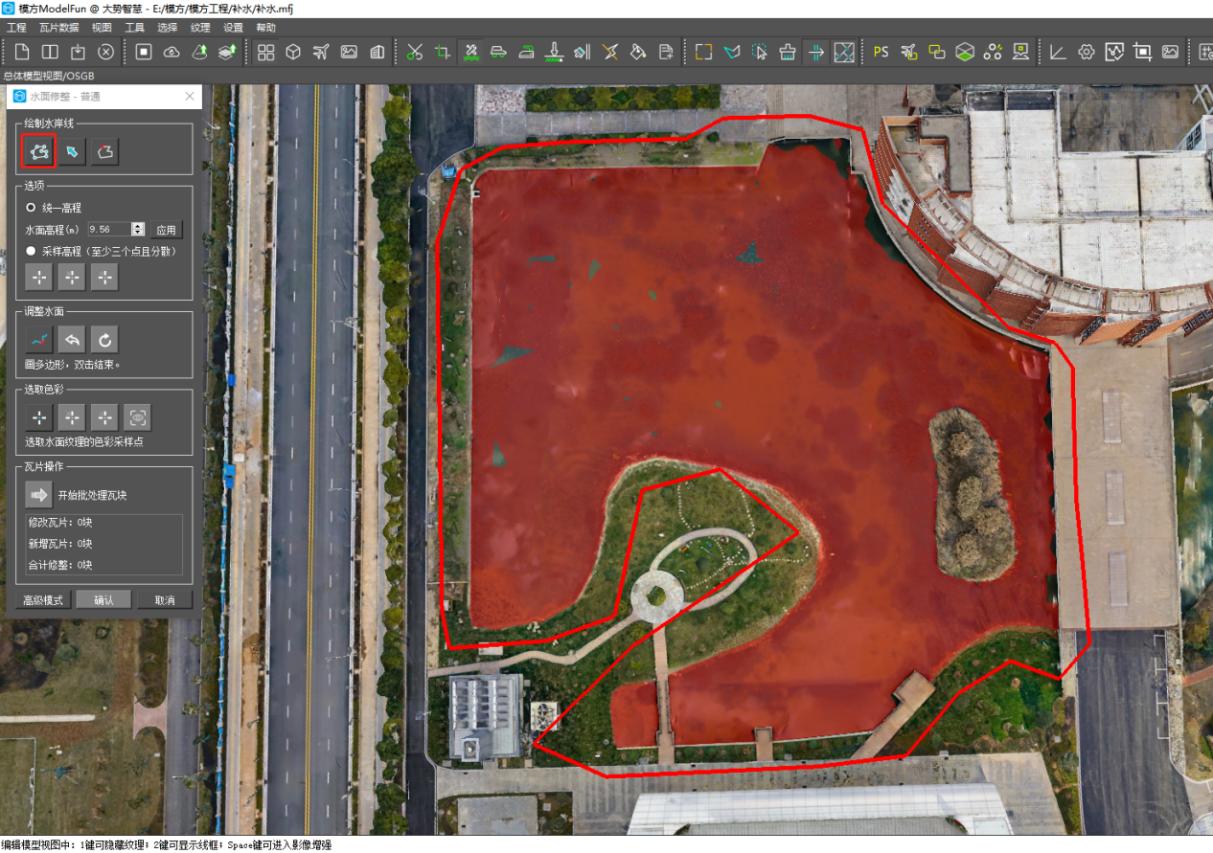Viewport: 1213px width, 853px height.
Task: Select the paint bucket toolbar icon
Action: [x=637, y=52]
